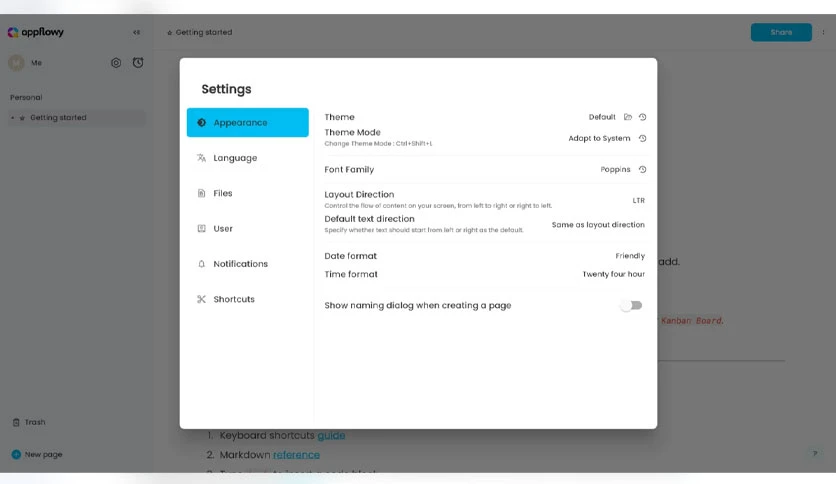Image resolution: width=836 pixels, height=484 pixels.
Task: Click the AppFlowy logo
Action: pyautogui.click(x=36, y=32)
